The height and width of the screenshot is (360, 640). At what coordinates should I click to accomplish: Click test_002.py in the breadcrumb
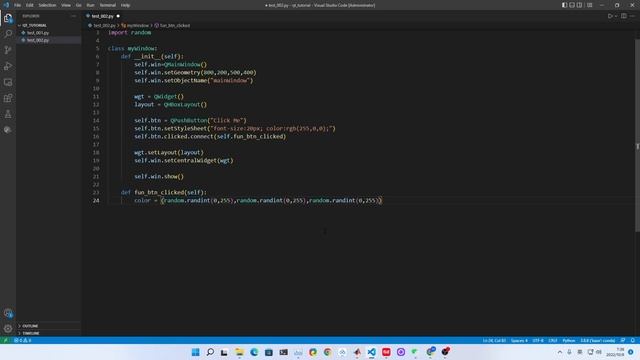[104, 25]
